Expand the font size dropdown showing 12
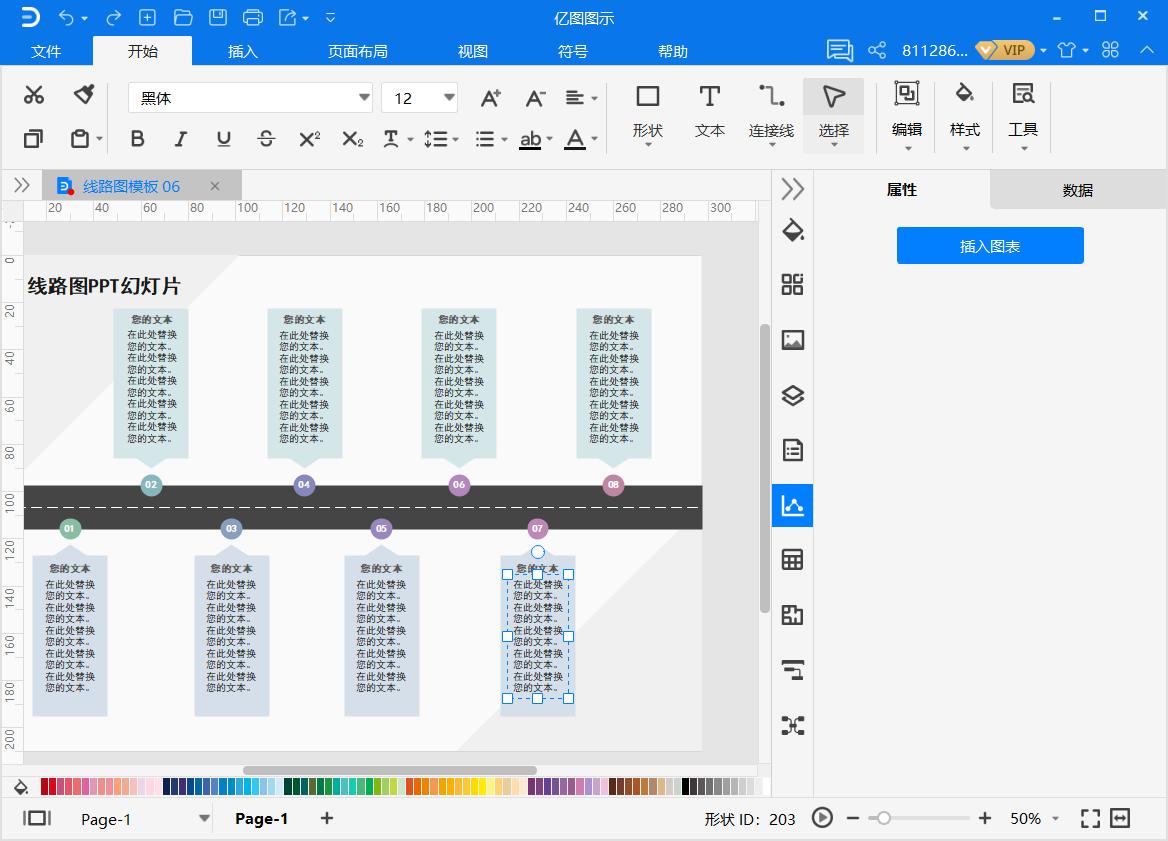1168x841 pixels. point(449,98)
